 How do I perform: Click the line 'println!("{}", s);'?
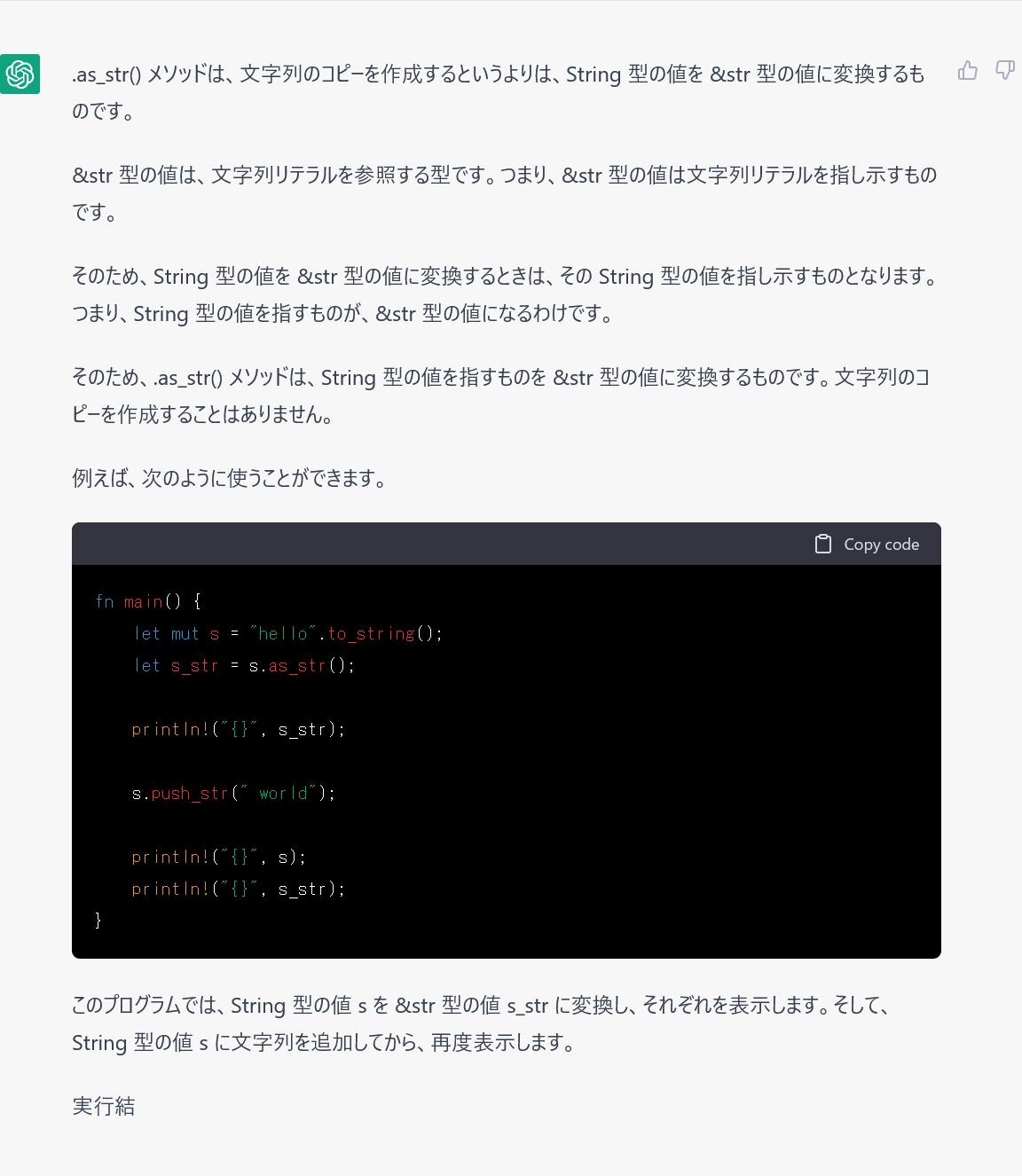(x=218, y=857)
